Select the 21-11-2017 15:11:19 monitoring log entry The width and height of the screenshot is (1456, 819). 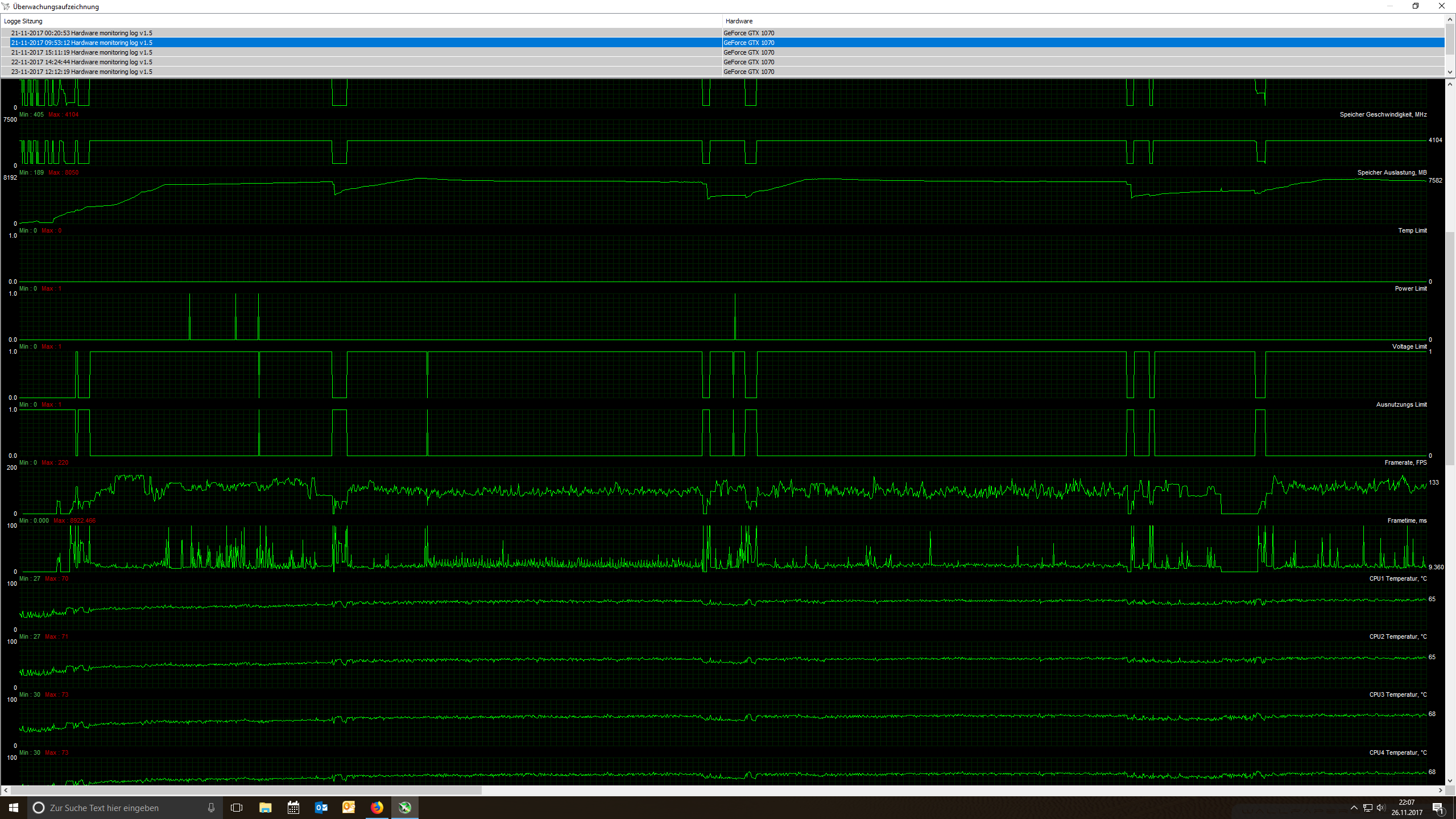[82, 52]
